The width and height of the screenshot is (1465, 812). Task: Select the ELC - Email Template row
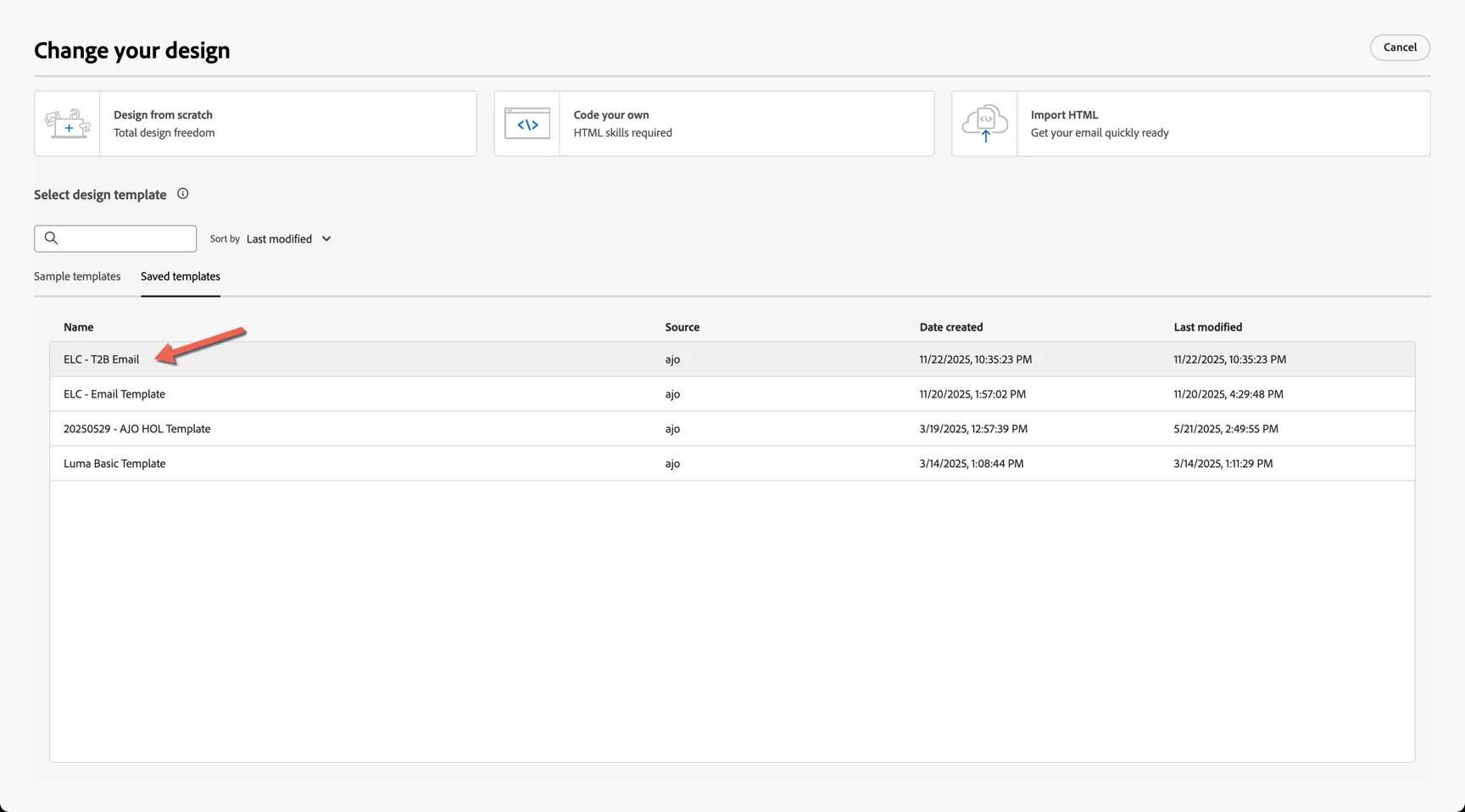tap(732, 394)
